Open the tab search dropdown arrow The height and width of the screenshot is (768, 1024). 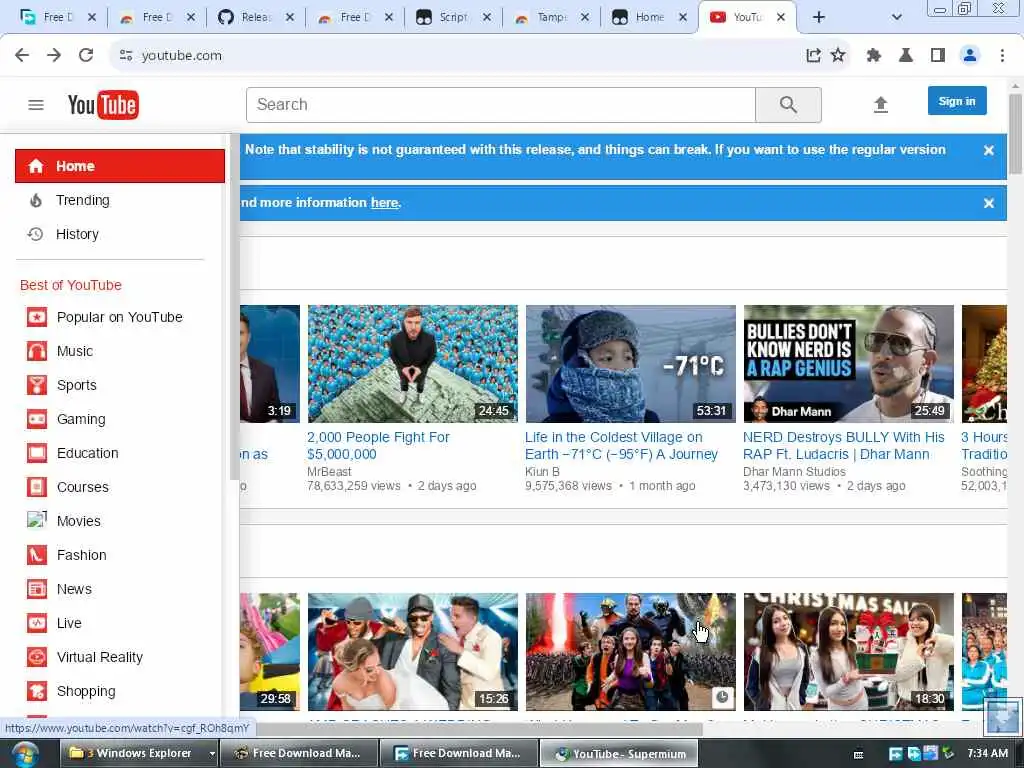[x=897, y=18]
